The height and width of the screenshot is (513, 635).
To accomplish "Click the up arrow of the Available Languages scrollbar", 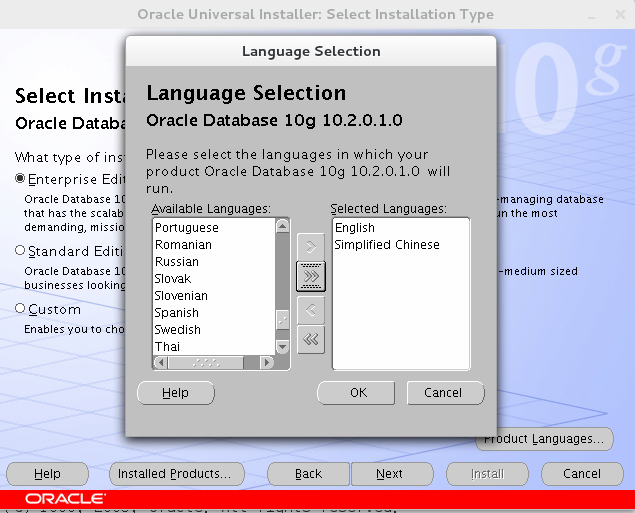I will [282, 226].
